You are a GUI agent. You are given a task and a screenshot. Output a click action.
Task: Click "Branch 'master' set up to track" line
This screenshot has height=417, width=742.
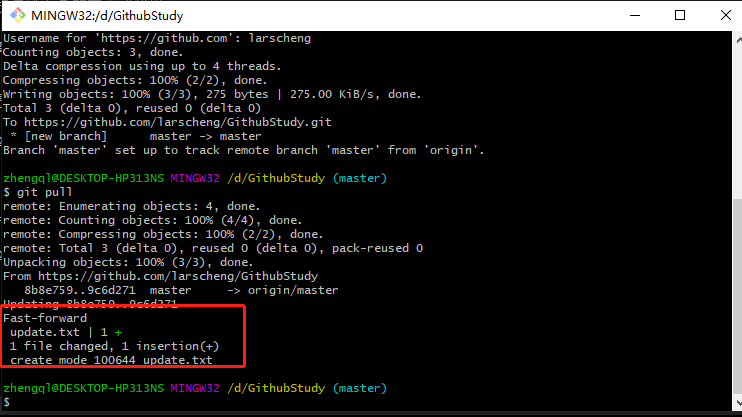[x=244, y=150]
